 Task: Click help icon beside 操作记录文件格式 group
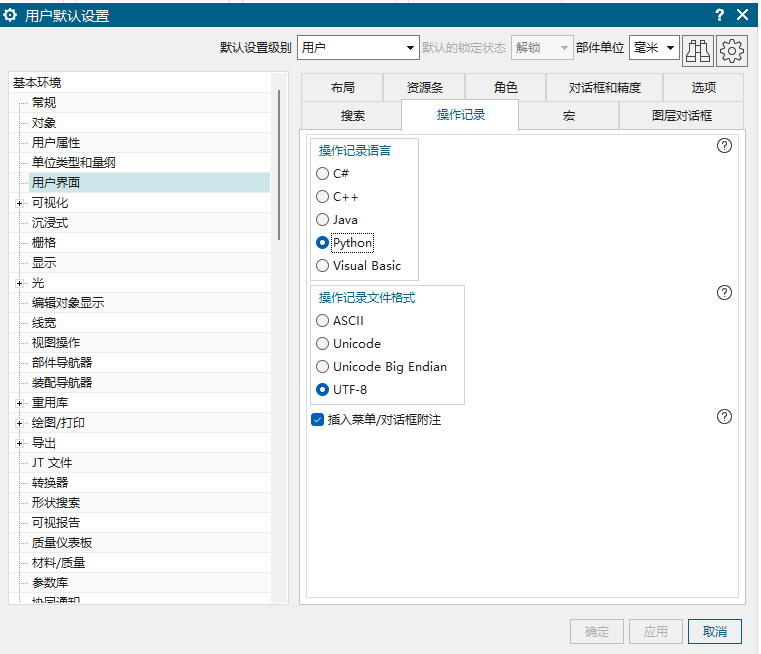[725, 293]
